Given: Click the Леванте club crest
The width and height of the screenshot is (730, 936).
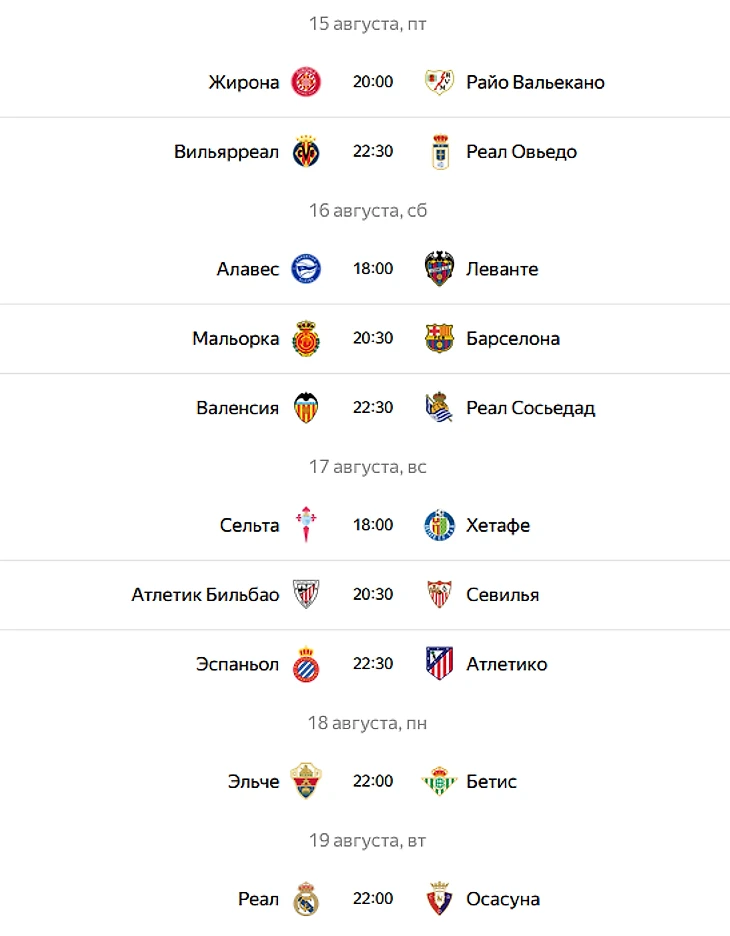Looking at the screenshot, I should [439, 269].
